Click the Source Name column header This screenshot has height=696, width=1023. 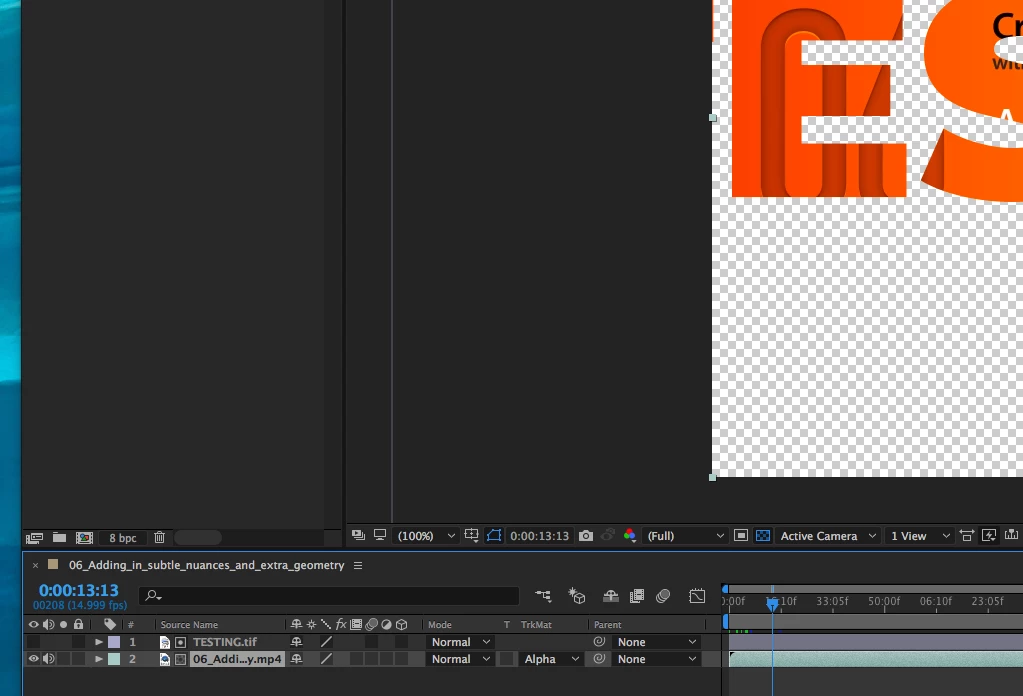pyautogui.click(x=189, y=625)
